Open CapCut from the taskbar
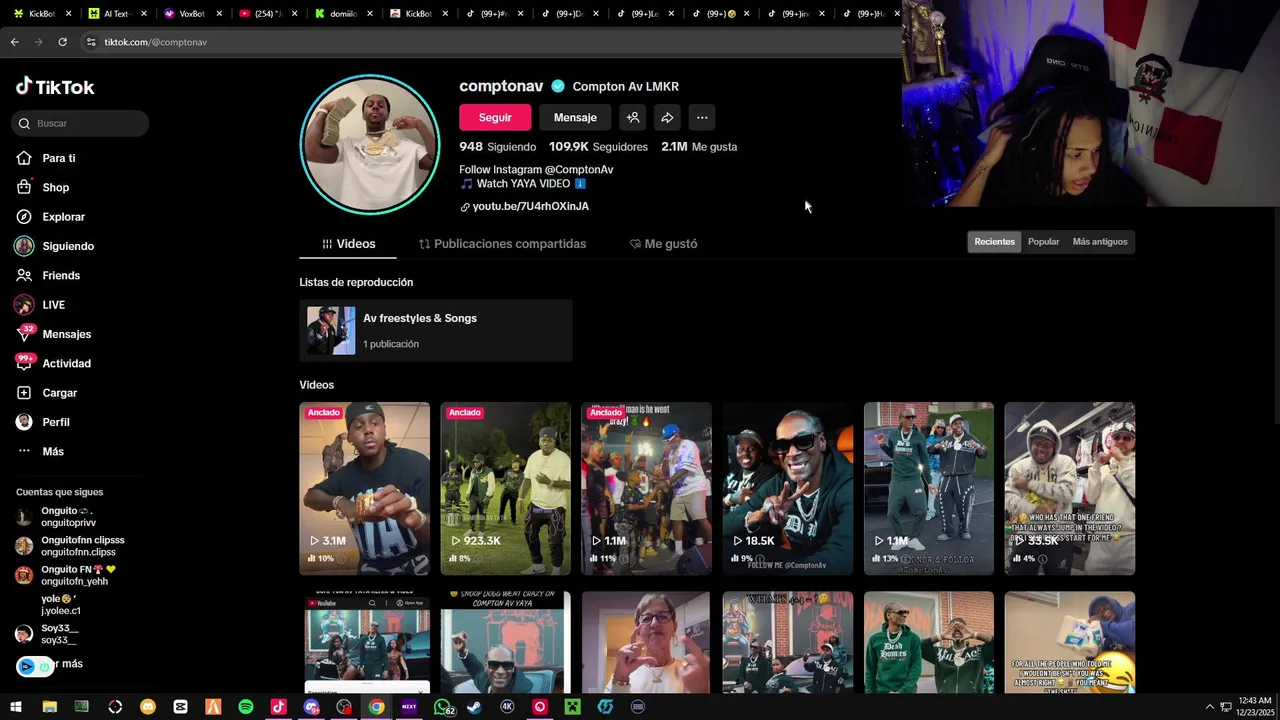1280x720 pixels. [x=180, y=707]
